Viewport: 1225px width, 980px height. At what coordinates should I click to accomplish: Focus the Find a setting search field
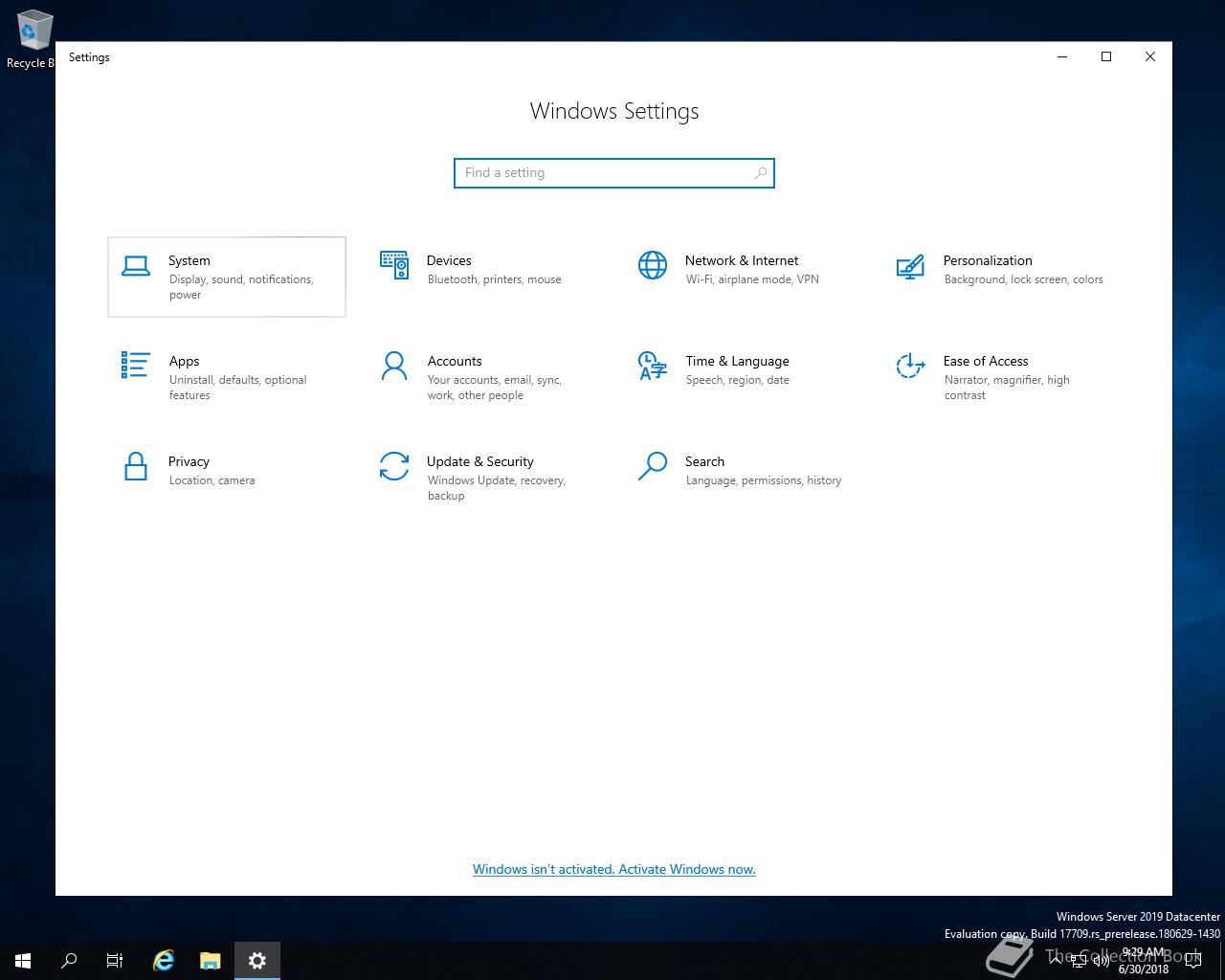[614, 173]
